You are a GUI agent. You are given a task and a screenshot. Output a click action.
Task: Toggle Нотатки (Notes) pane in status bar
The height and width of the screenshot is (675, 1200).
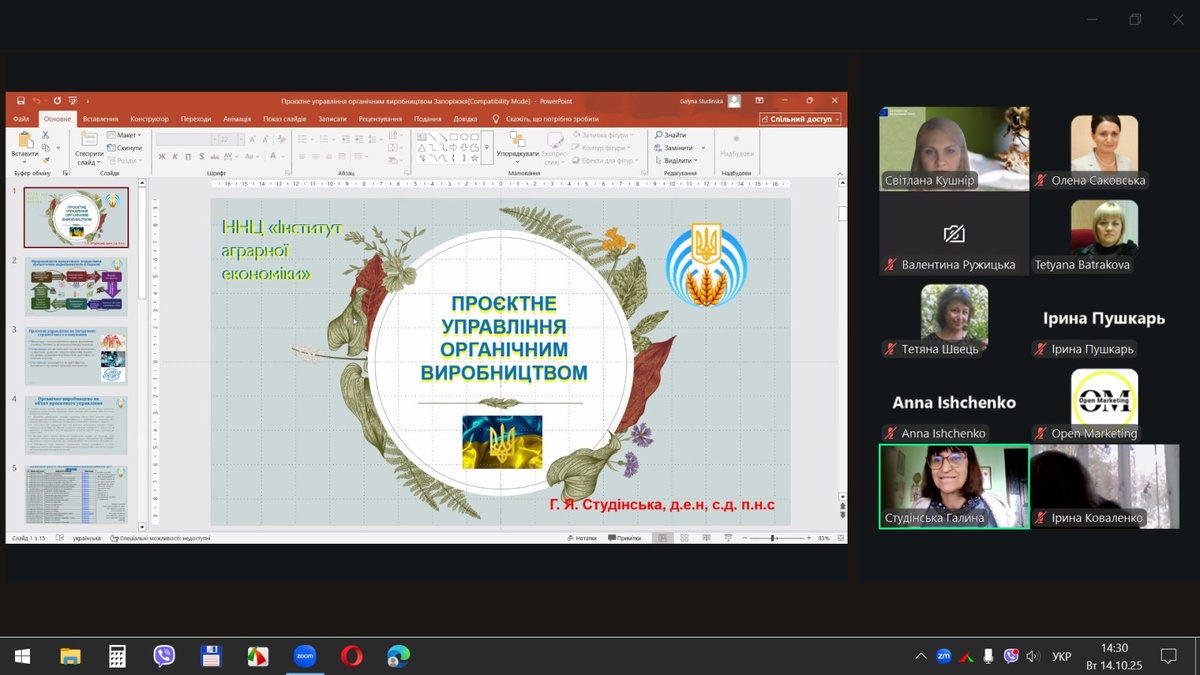[581, 538]
